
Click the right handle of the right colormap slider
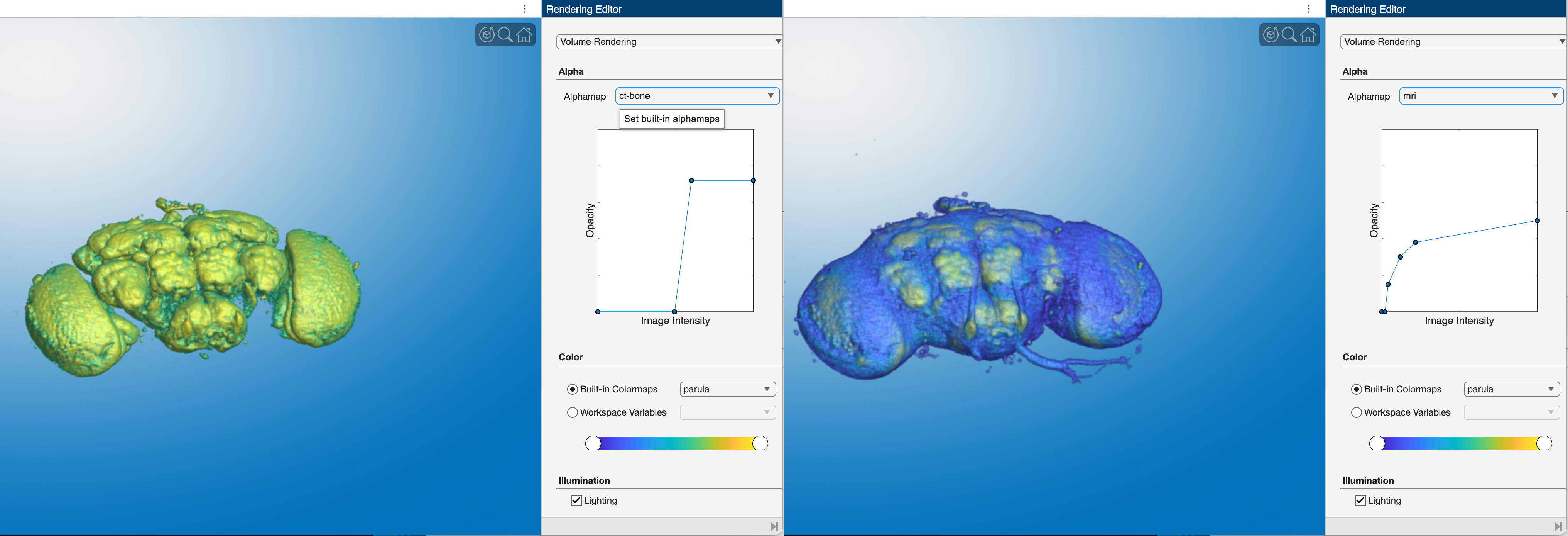click(1544, 443)
